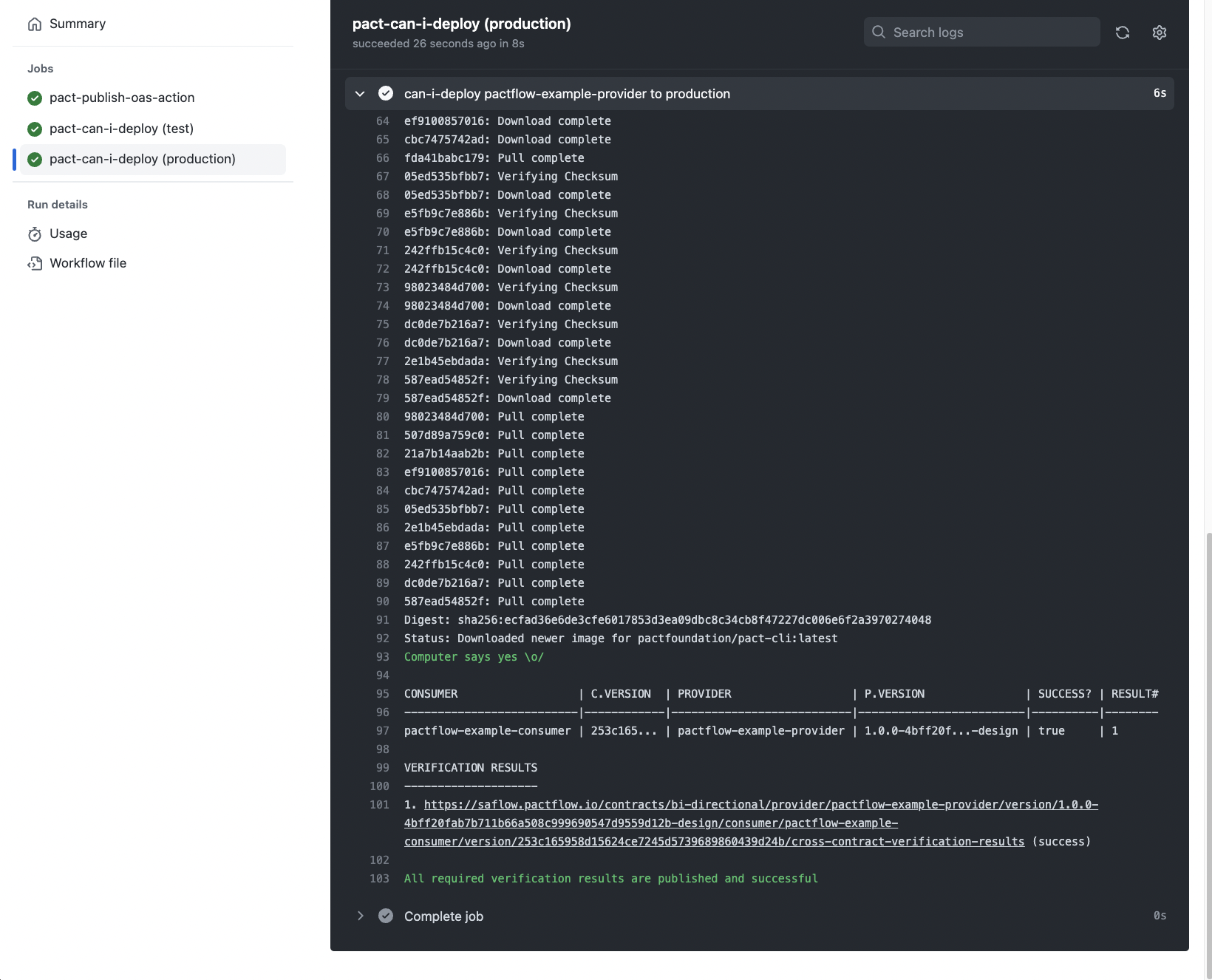
Task: Click the stopwatch icon next to Usage
Action: click(x=35, y=234)
